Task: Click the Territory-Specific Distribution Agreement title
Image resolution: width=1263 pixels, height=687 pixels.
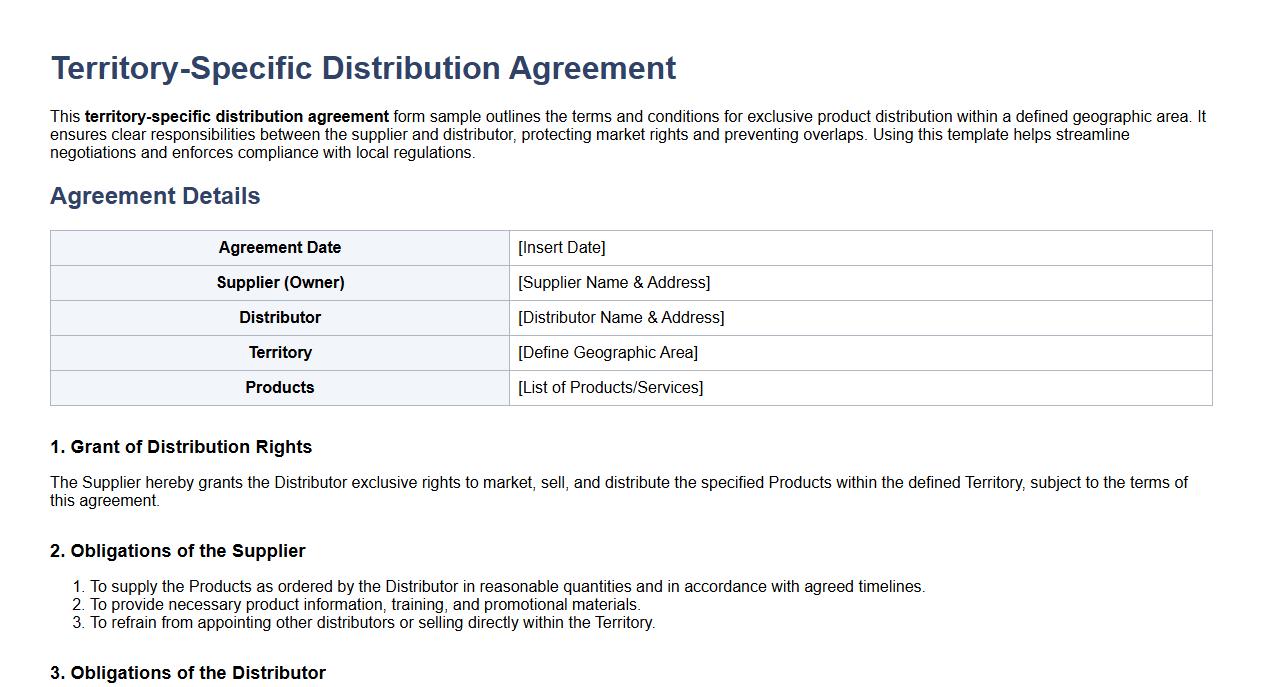Action: pyautogui.click(x=362, y=68)
